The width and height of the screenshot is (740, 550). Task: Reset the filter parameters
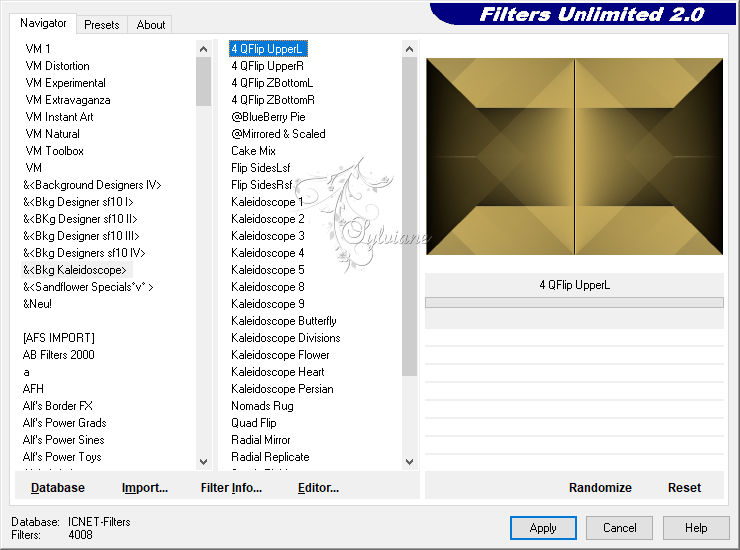[x=684, y=487]
